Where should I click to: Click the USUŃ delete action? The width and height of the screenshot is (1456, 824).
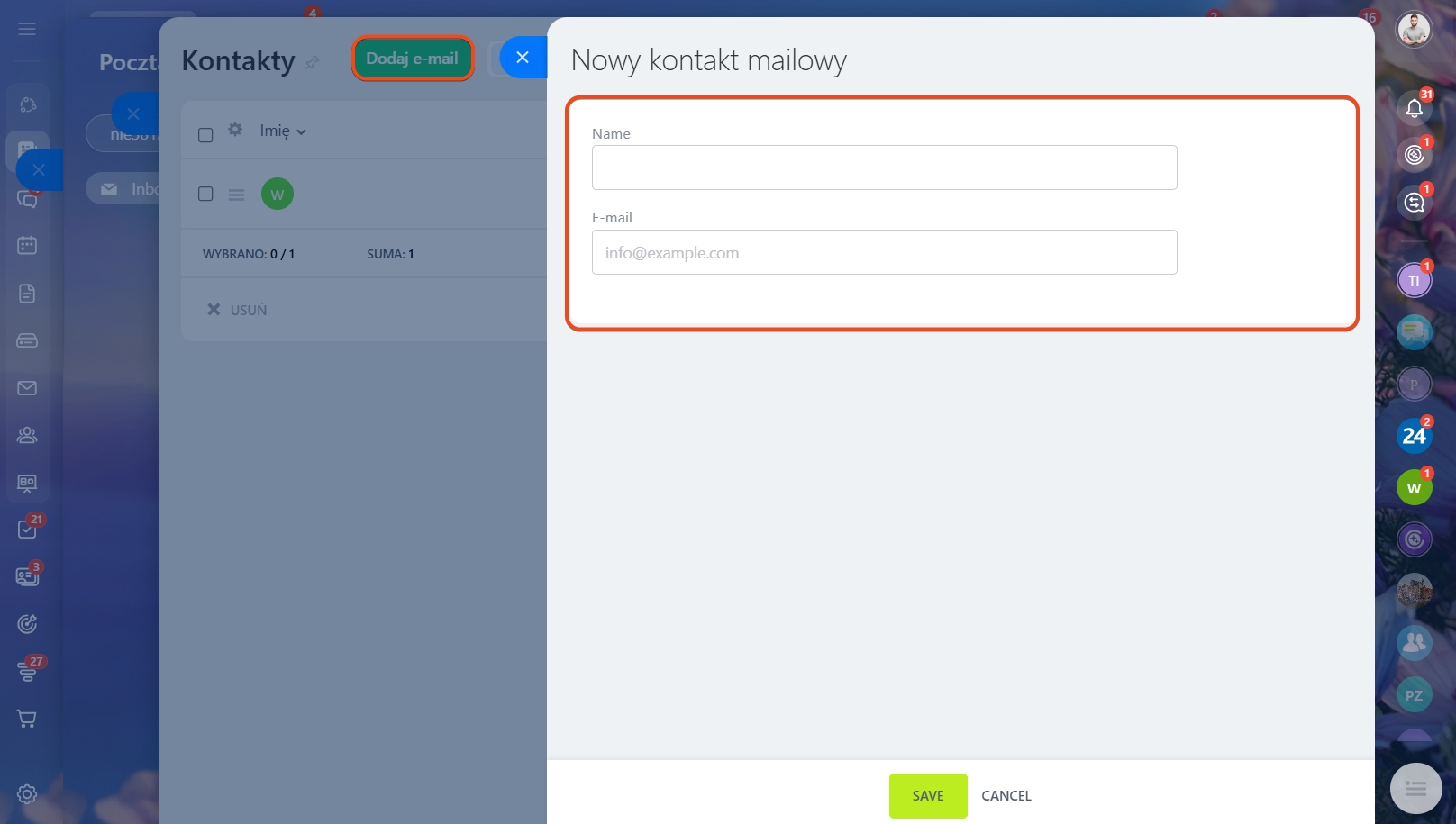238,310
